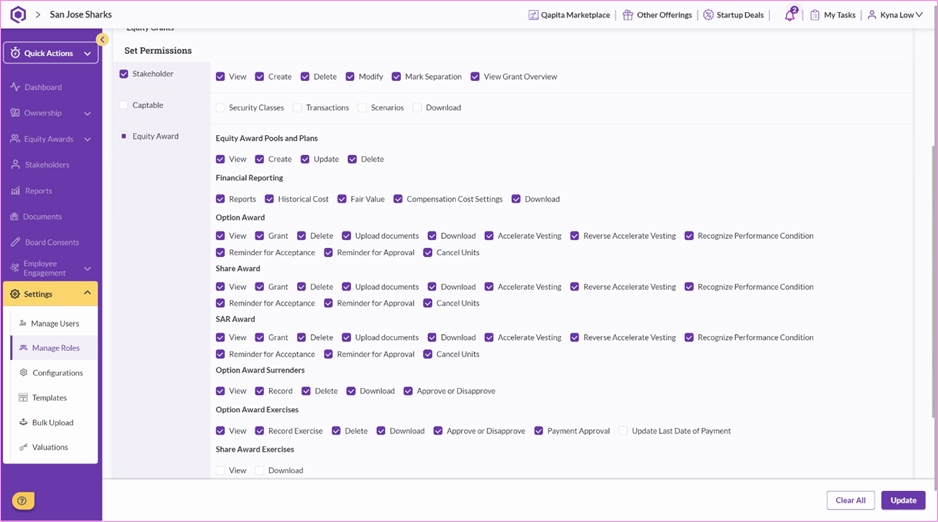This screenshot has width=938, height=522.
Task: Click the Valuations key icon
Action: [23, 447]
